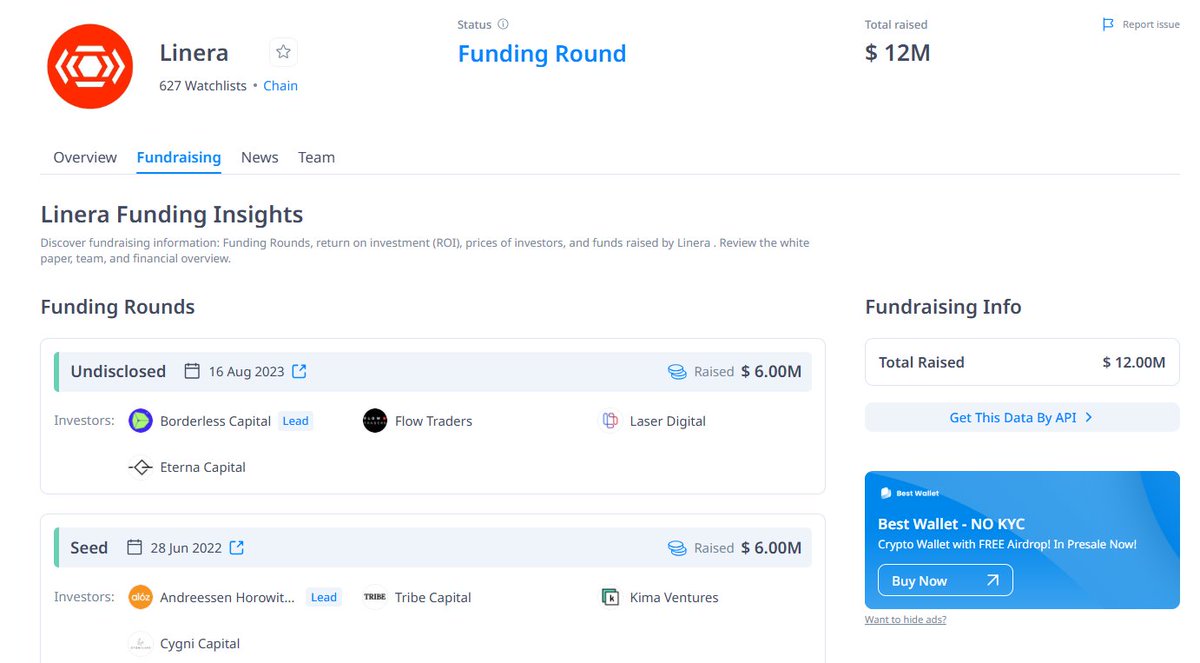This screenshot has width=1200, height=663.
Task: Open external link icon for 16 Aug 2023 round
Action: coord(299,371)
